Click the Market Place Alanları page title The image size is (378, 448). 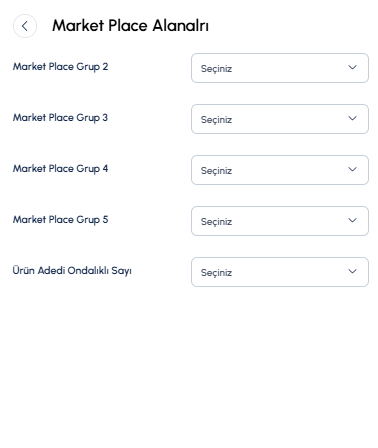(130, 26)
